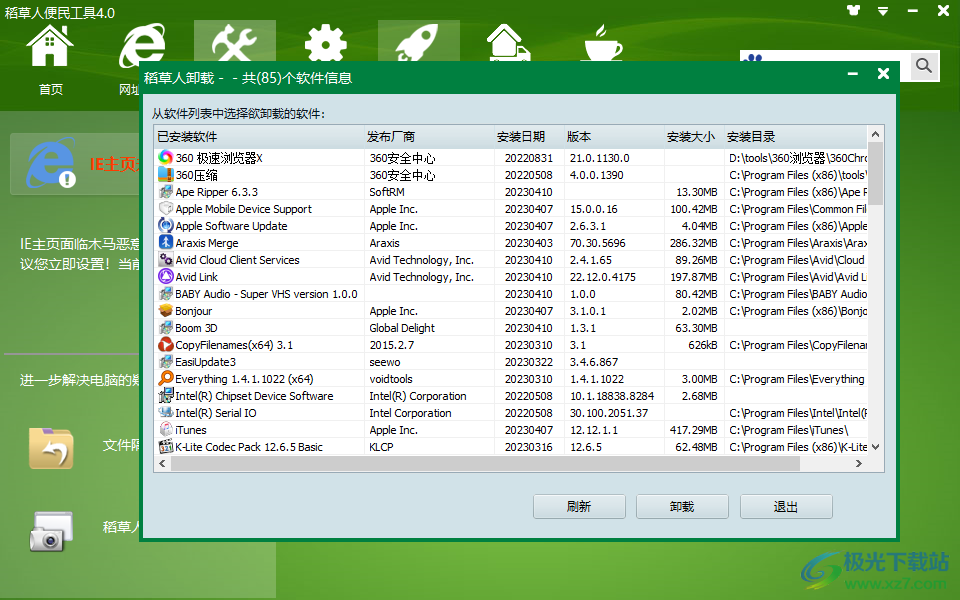Click the horizontal scrollbar thumb
This screenshot has width=960, height=600.
[486, 463]
